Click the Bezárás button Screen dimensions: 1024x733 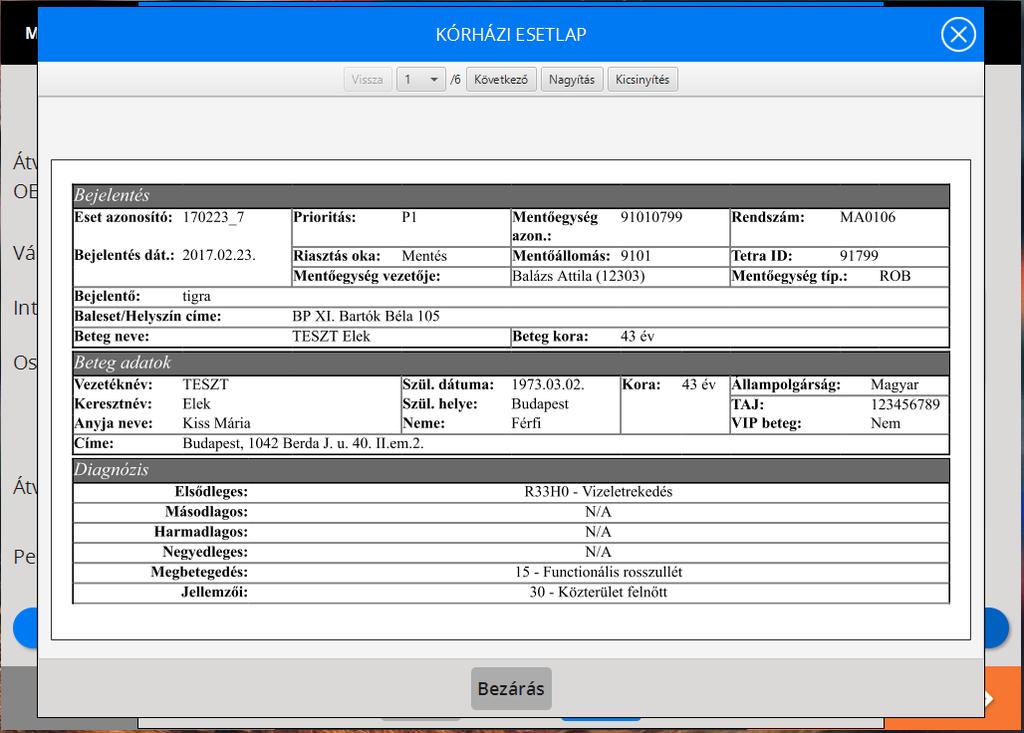click(511, 689)
